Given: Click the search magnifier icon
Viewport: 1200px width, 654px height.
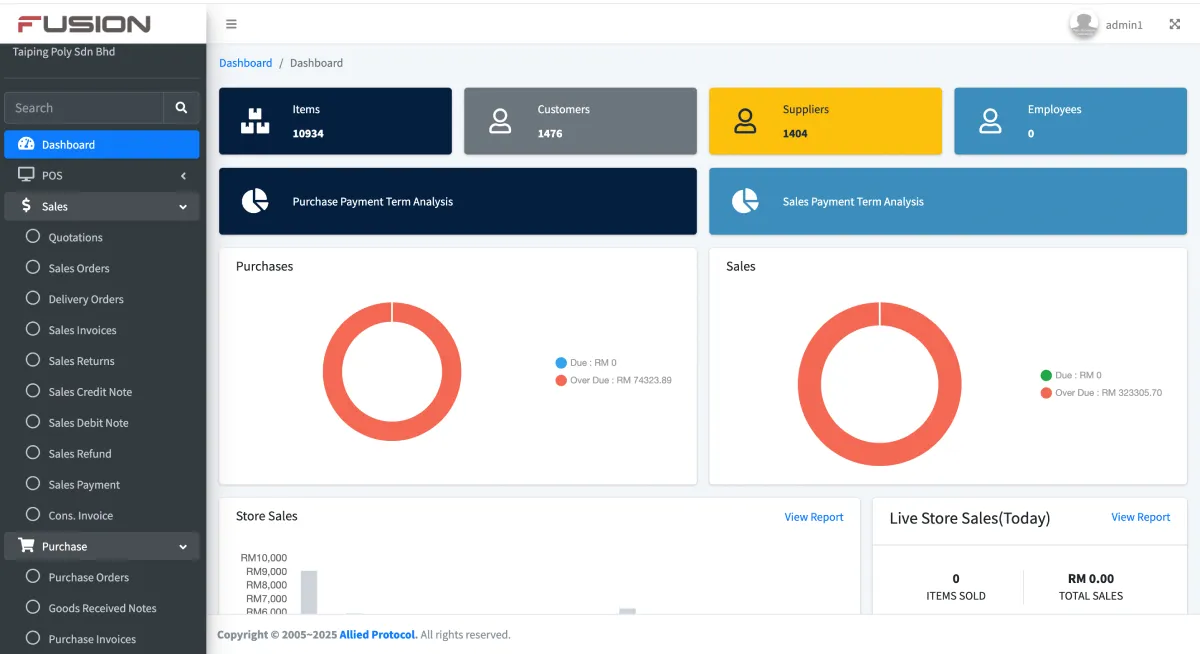Looking at the screenshot, I should pos(180,107).
